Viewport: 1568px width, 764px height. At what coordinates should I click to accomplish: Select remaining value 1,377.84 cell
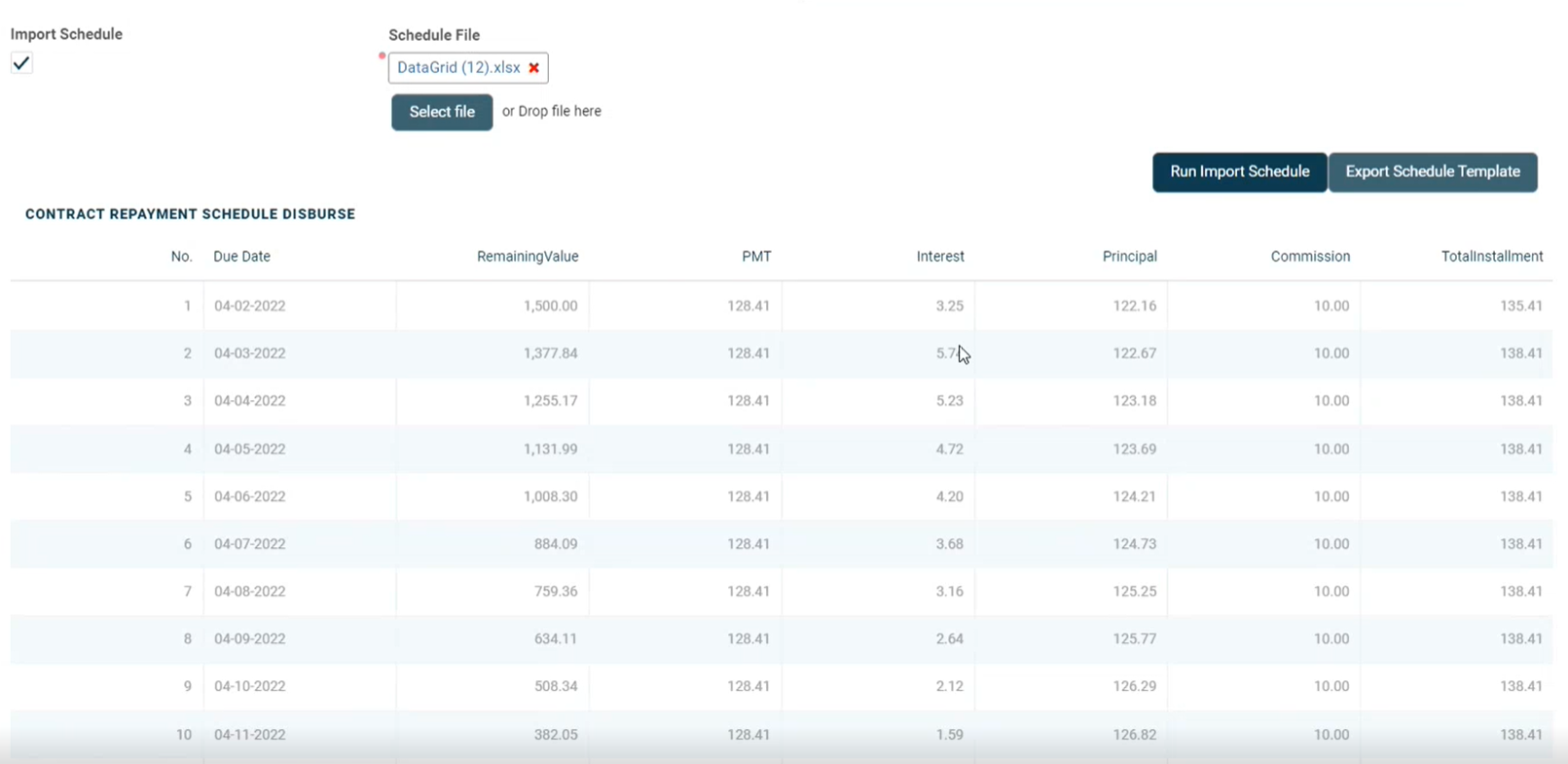[x=550, y=353]
